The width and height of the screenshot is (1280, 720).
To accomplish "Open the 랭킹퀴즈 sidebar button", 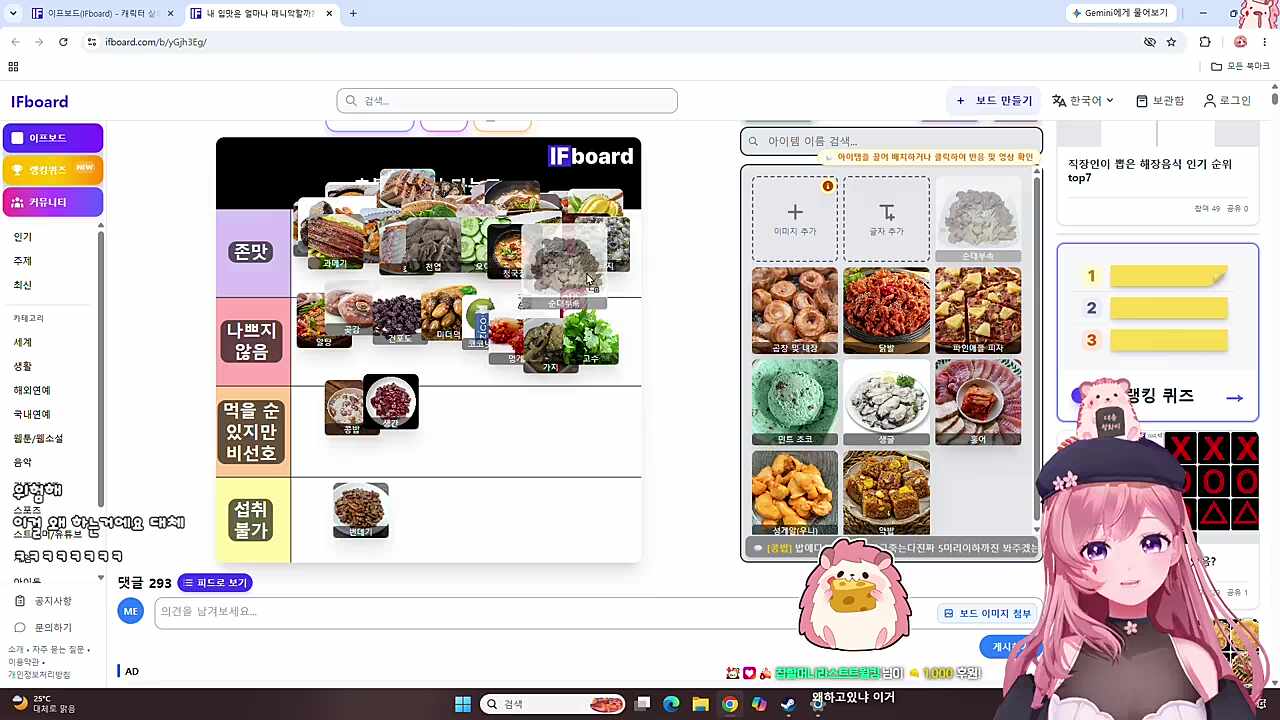I will click(x=53, y=170).
